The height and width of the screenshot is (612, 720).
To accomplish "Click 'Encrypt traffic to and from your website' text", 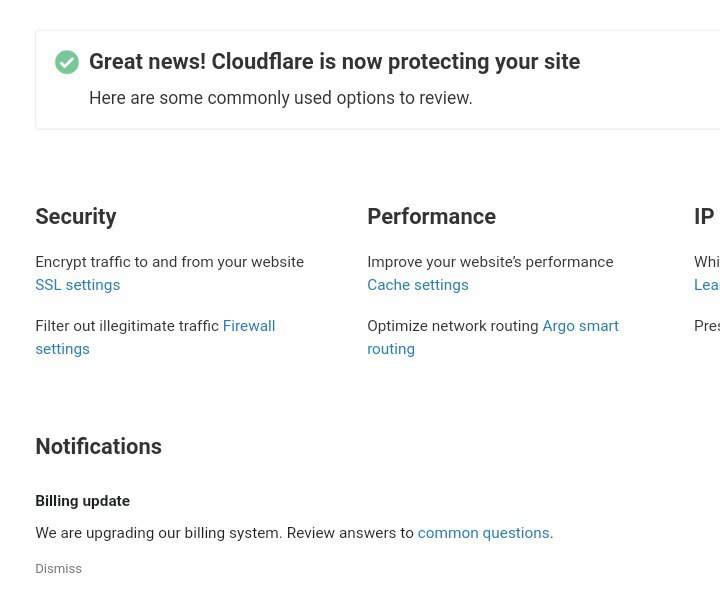I will [x=169, y=262].
